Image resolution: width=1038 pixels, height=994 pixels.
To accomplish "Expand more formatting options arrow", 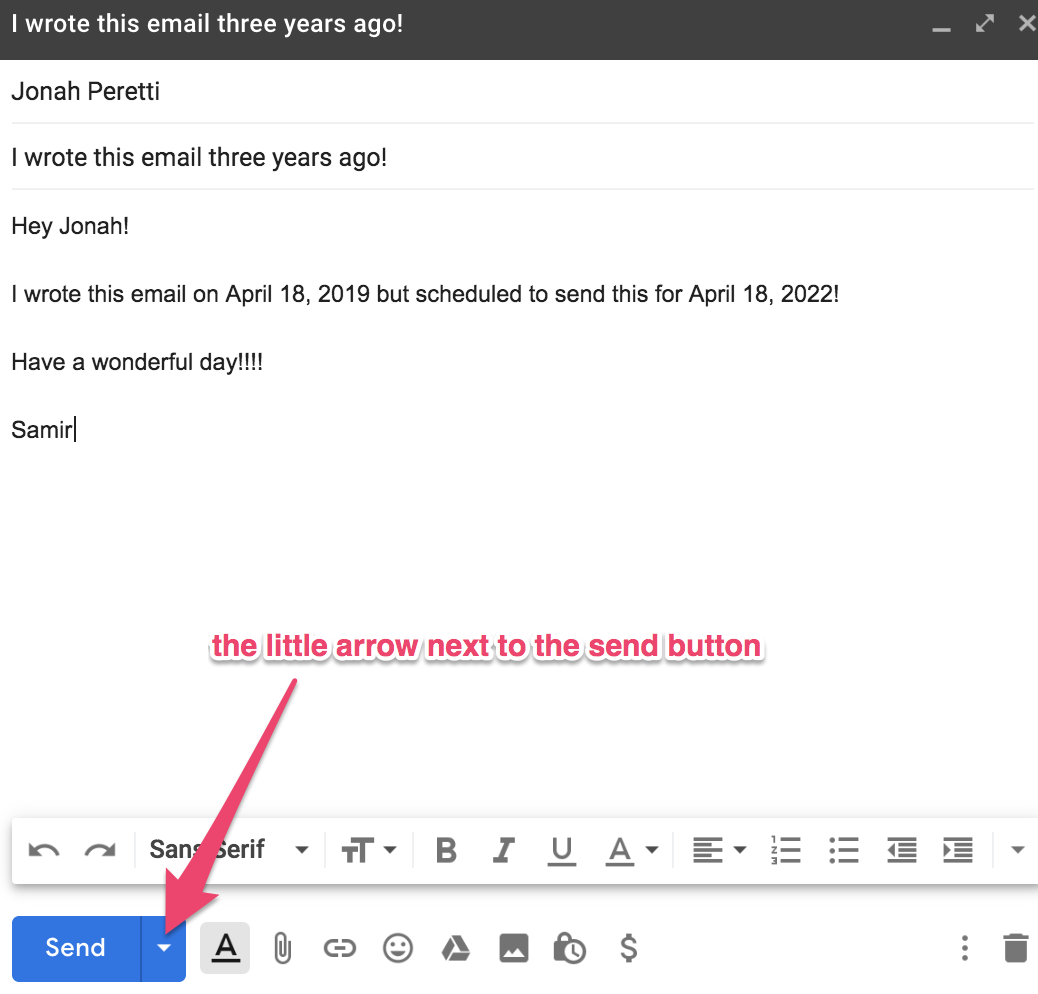I will click(x=1017, y=850).
